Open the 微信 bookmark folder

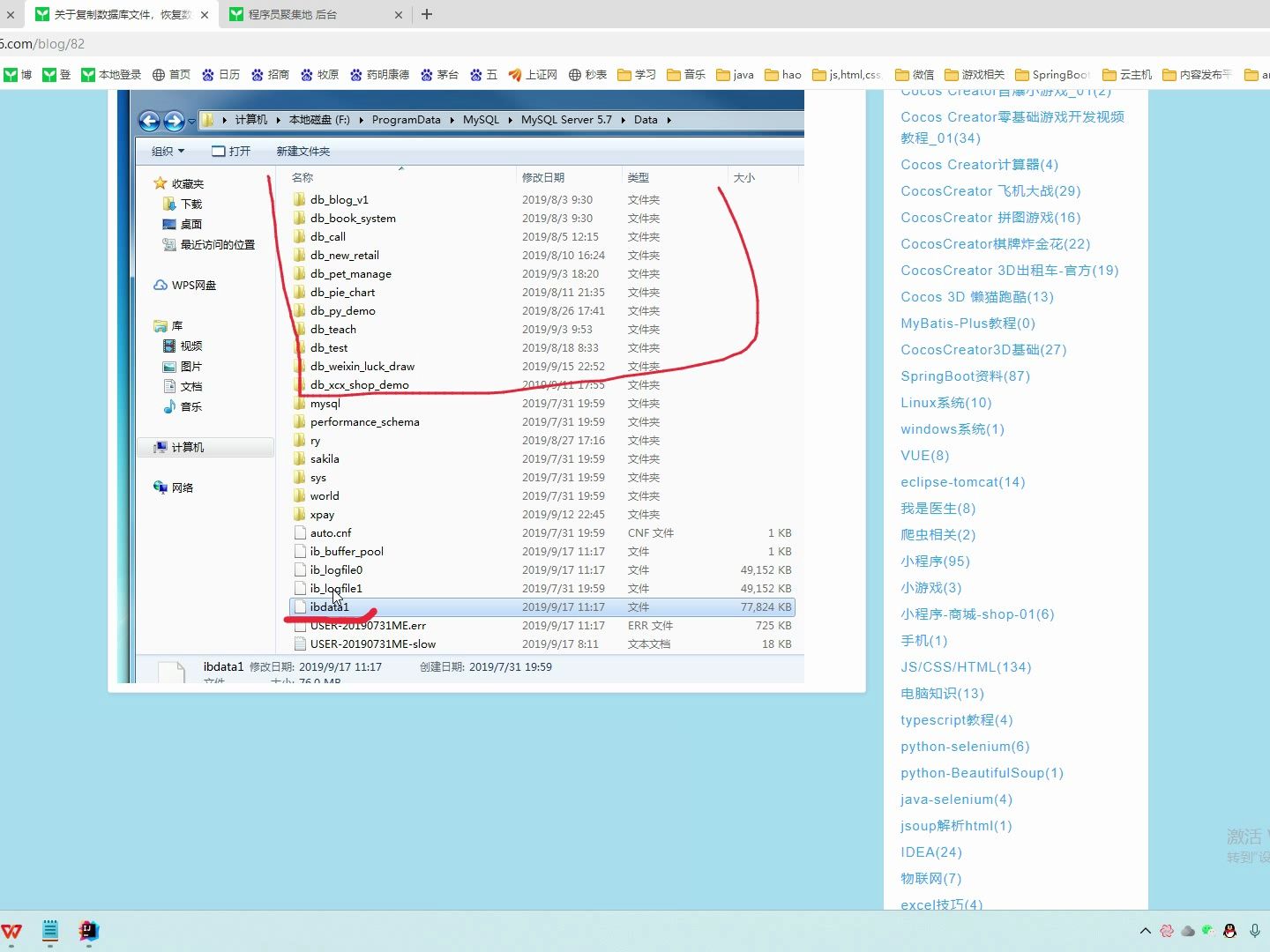pyautogui.click(x=915, y=75)
